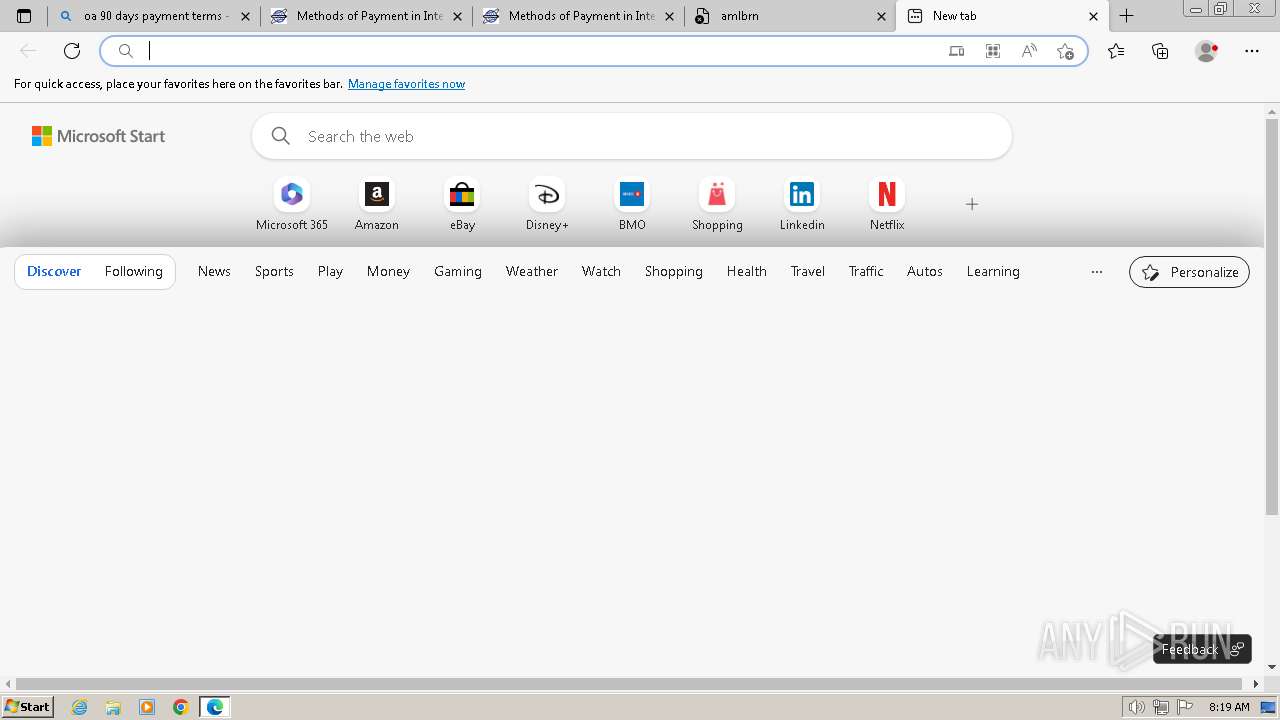Switch to the 'oa 90 days payment terms' tab
Image resolution: width=1280 pixels, height=720 pixels.
[154, 16]
